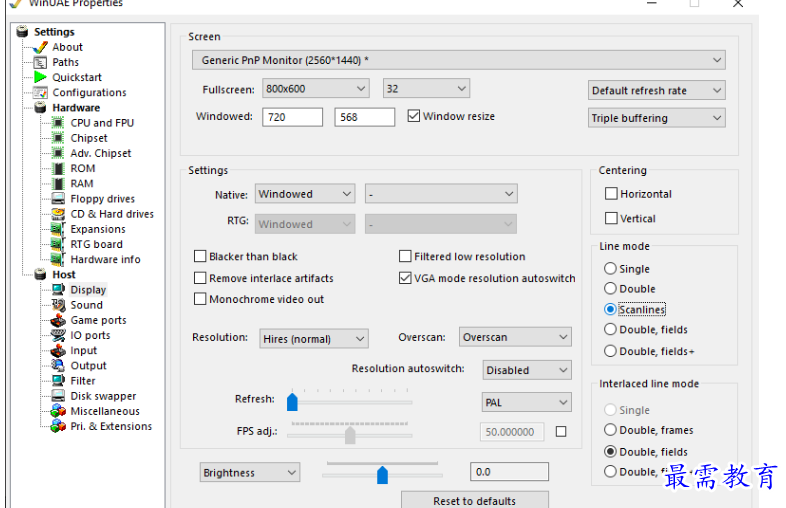Image resolution: width=786 pixels, height=508 pixels.
Task: Click Reset to defaults button
Action: [475, 500]
